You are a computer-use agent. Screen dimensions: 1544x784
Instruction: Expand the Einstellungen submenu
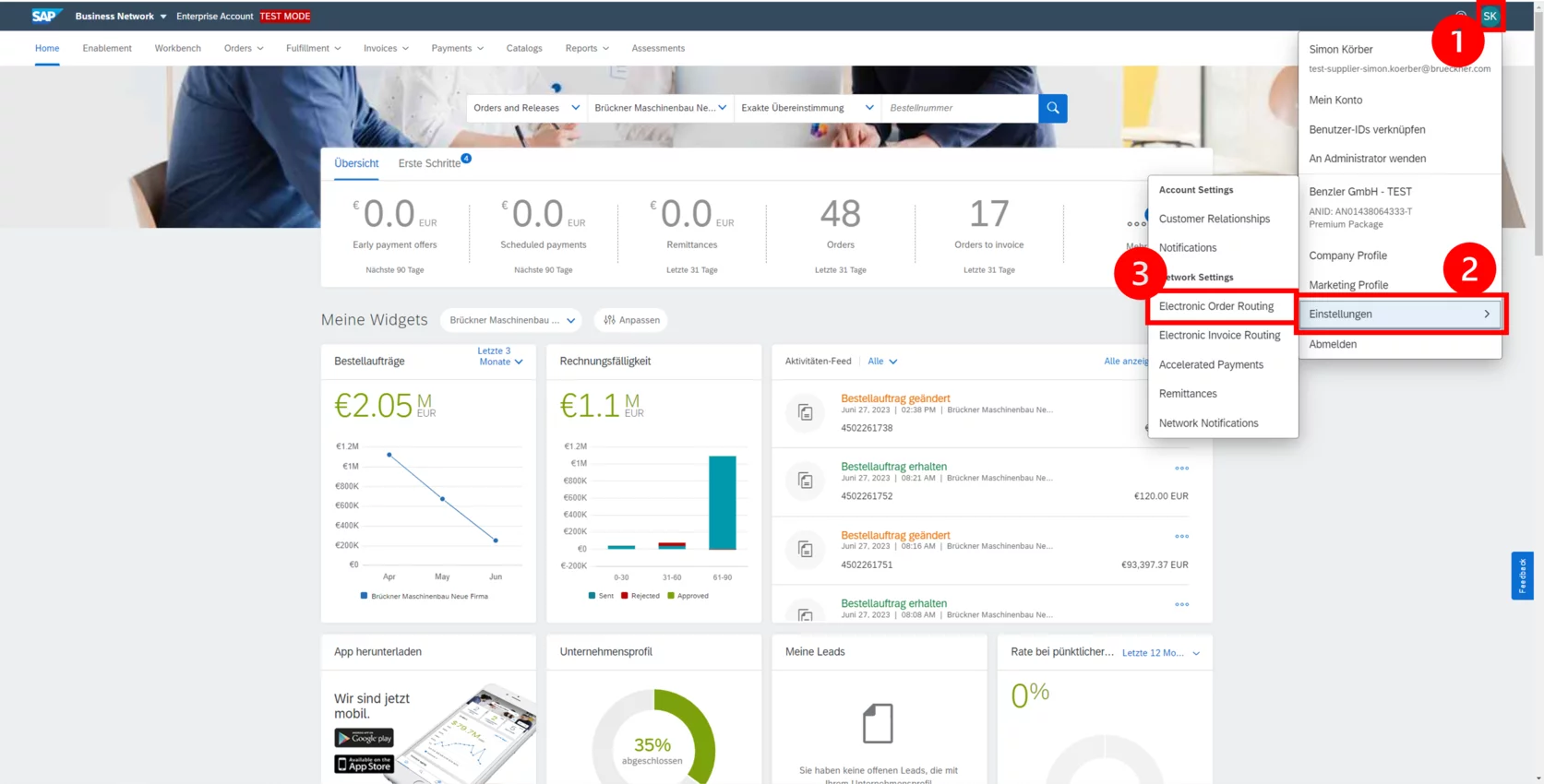coord(1399,315)
